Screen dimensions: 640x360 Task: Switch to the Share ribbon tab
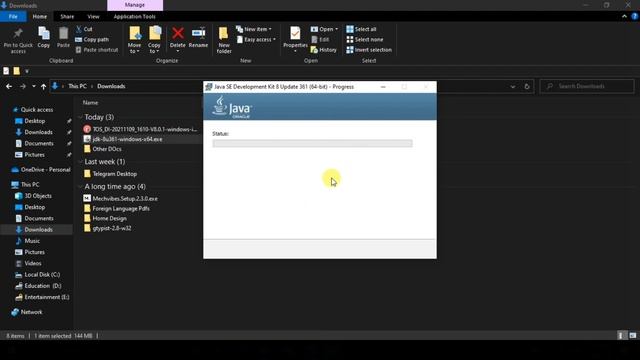pyautogui.click(x=67, y=16)
